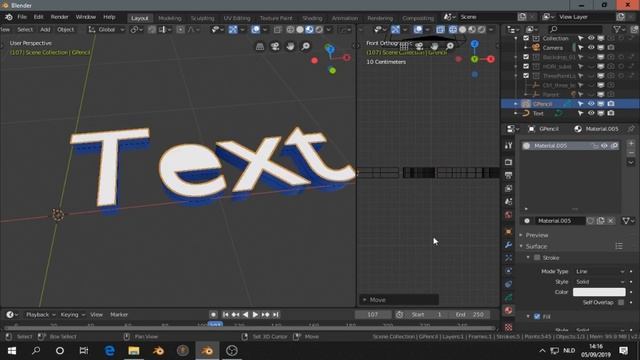Enable the Self Overlap checkbox
Screen dimensions: 640x360
pyautogui.click(x=621, y=302)
